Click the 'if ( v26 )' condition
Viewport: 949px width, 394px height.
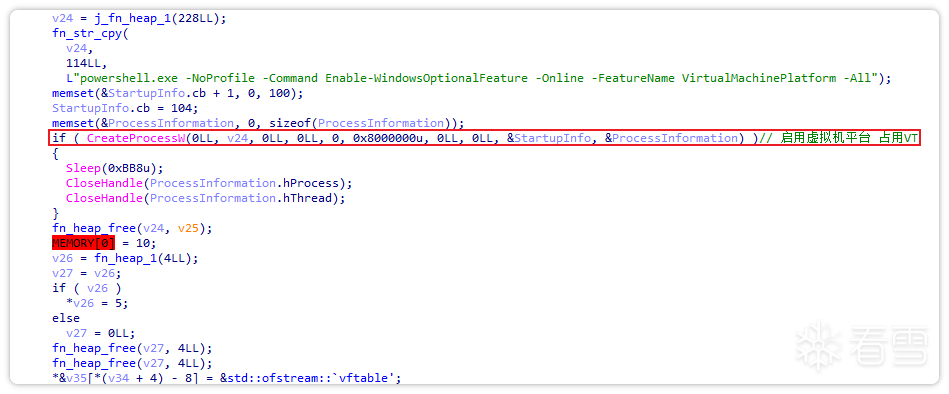click(87, 288)
